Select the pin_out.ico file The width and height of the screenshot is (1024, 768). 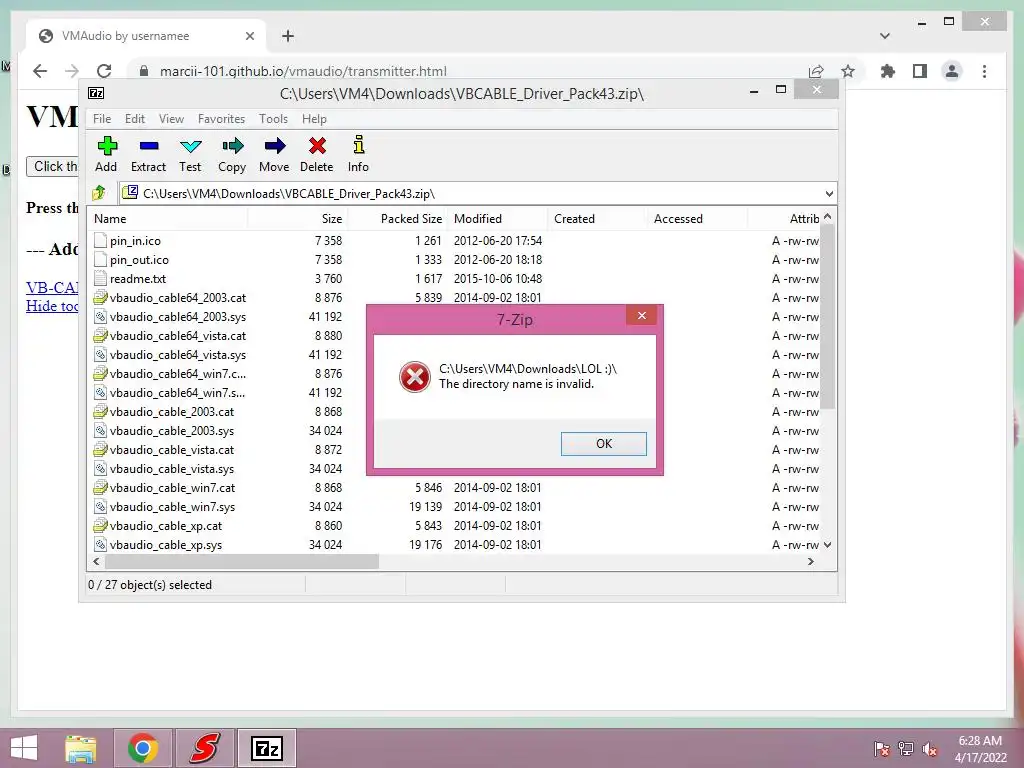(x=139, y=259)
